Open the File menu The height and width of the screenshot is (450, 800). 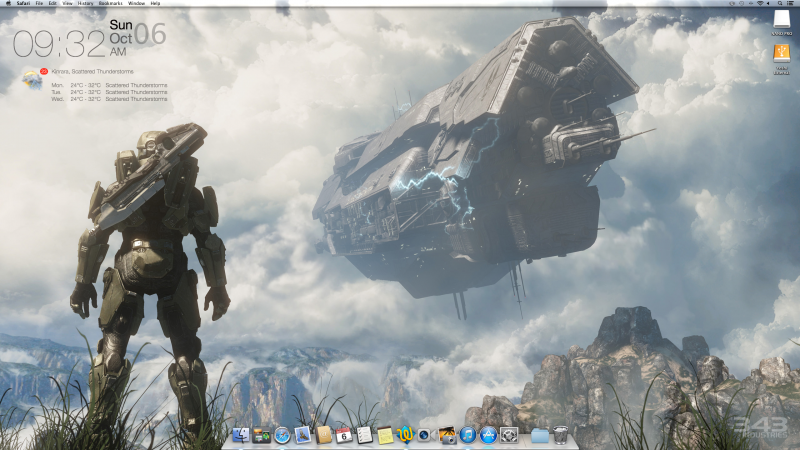[39, 3]
